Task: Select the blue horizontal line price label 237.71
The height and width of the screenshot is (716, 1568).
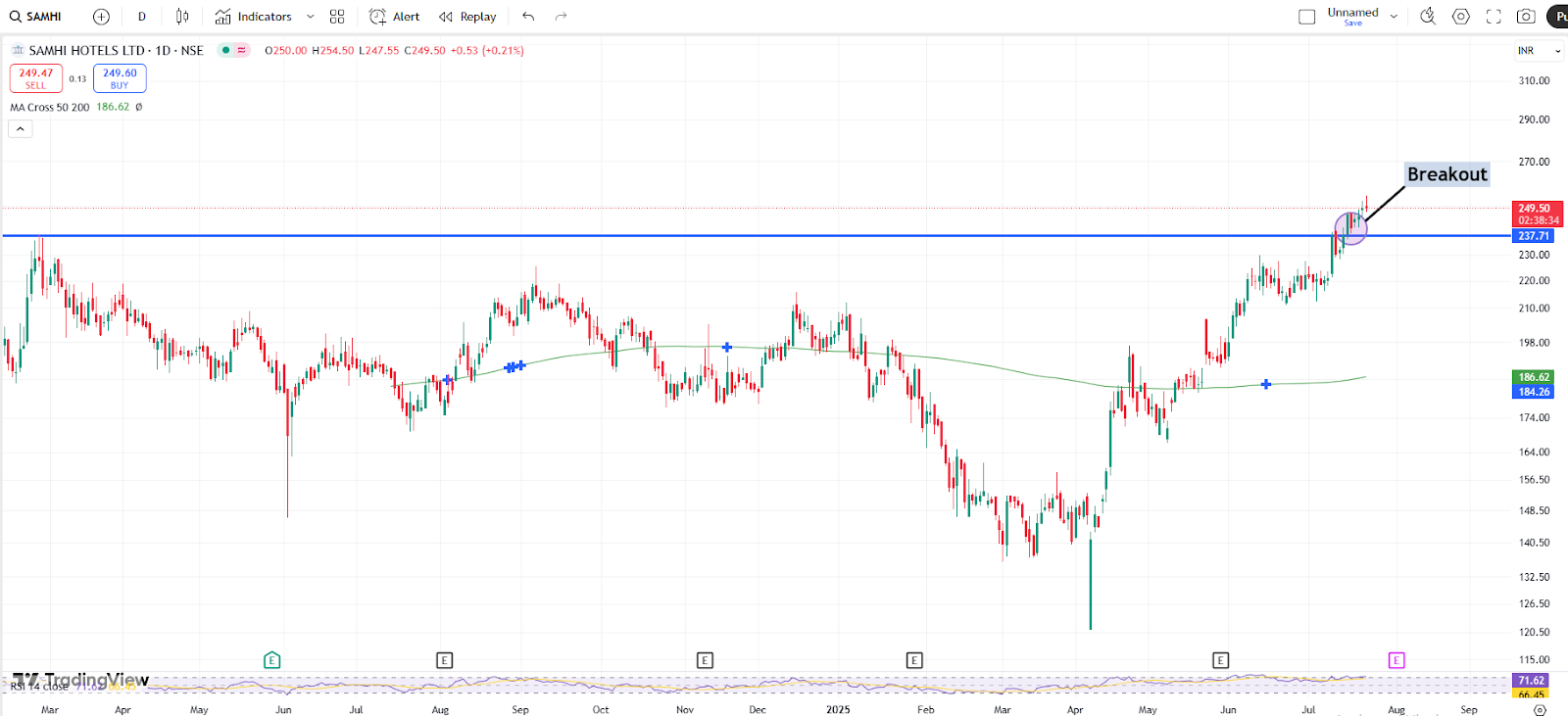Action: point(1534,236)
